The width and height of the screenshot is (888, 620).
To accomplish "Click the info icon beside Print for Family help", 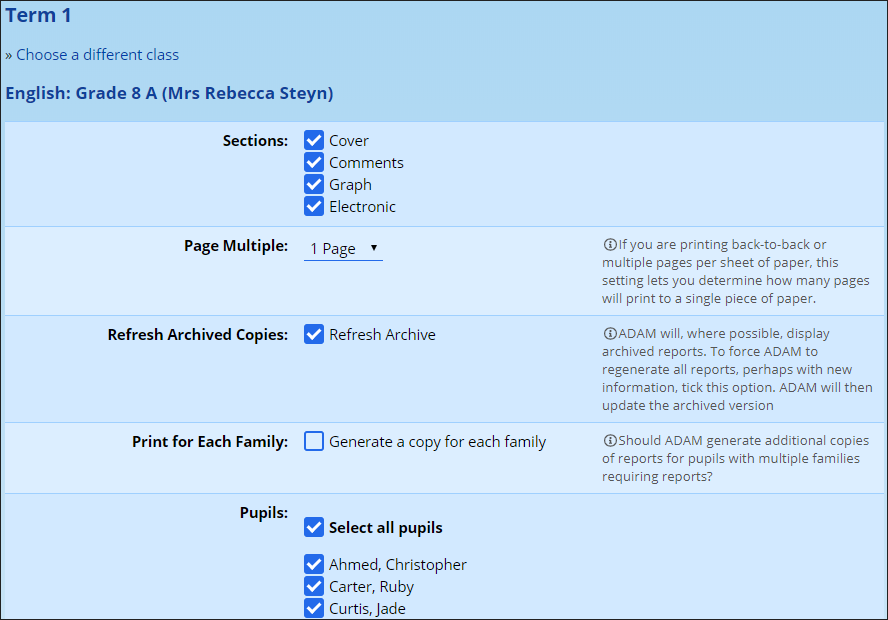I will (609, 441).
